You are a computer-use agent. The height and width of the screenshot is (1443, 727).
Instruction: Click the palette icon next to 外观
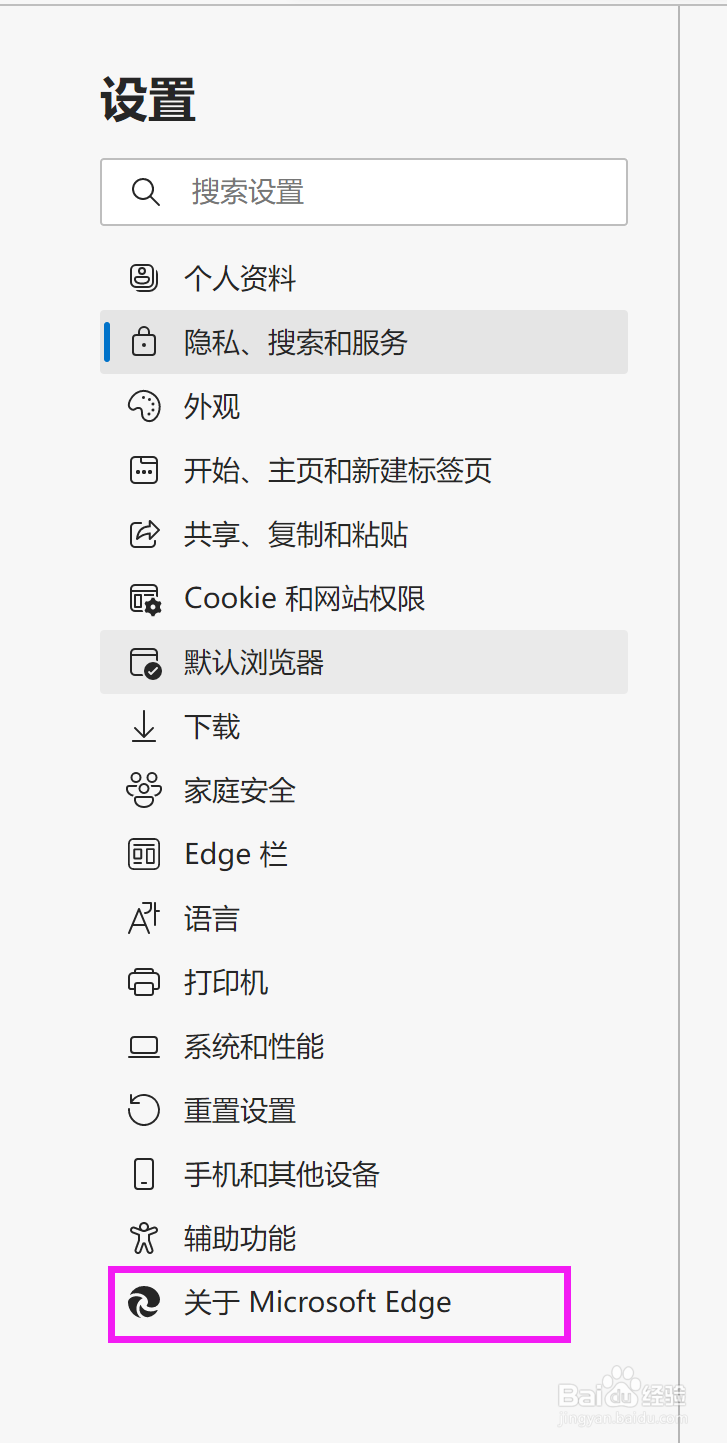click(x=144, y=406)
